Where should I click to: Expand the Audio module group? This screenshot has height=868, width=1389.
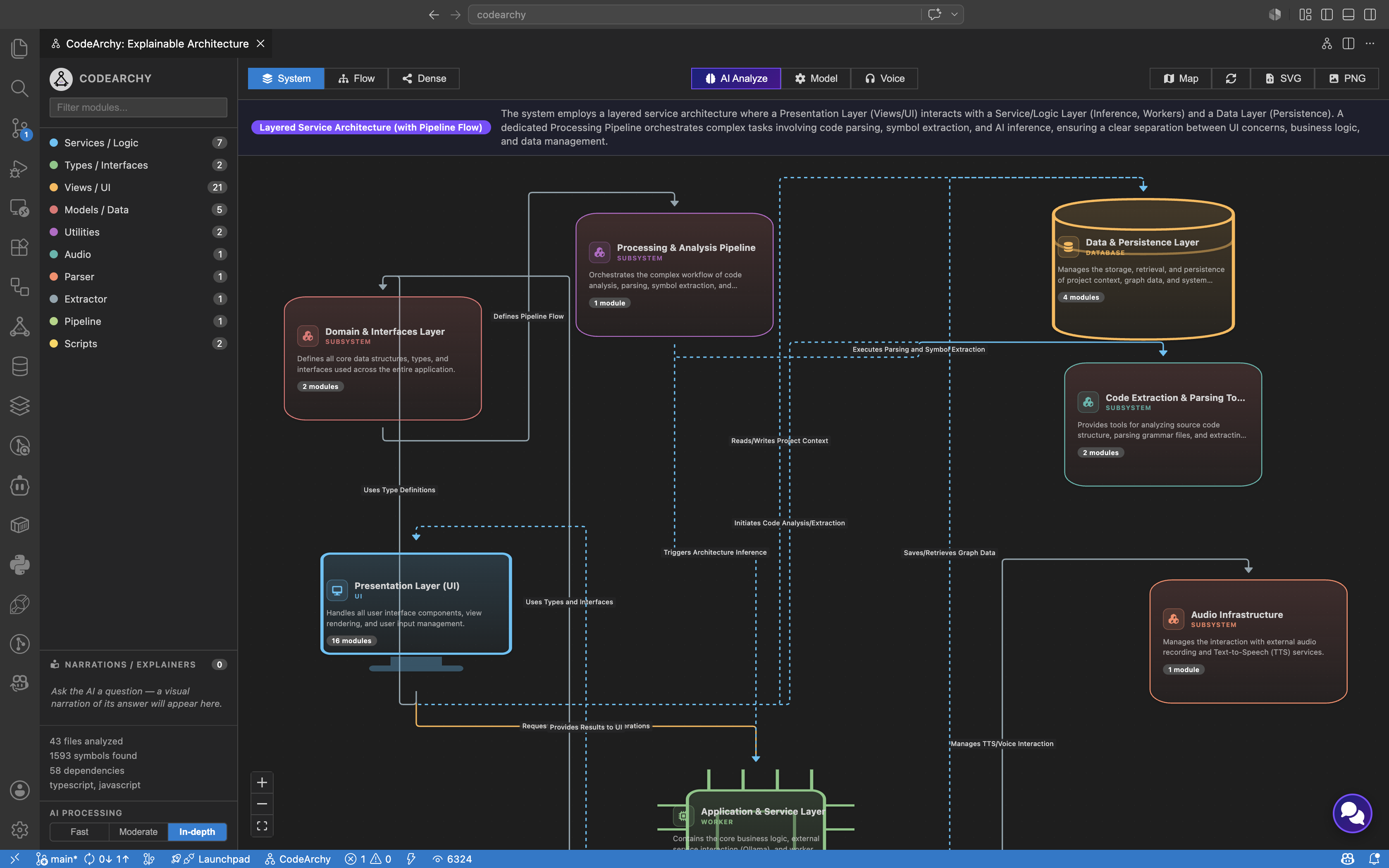click(138, 254)
